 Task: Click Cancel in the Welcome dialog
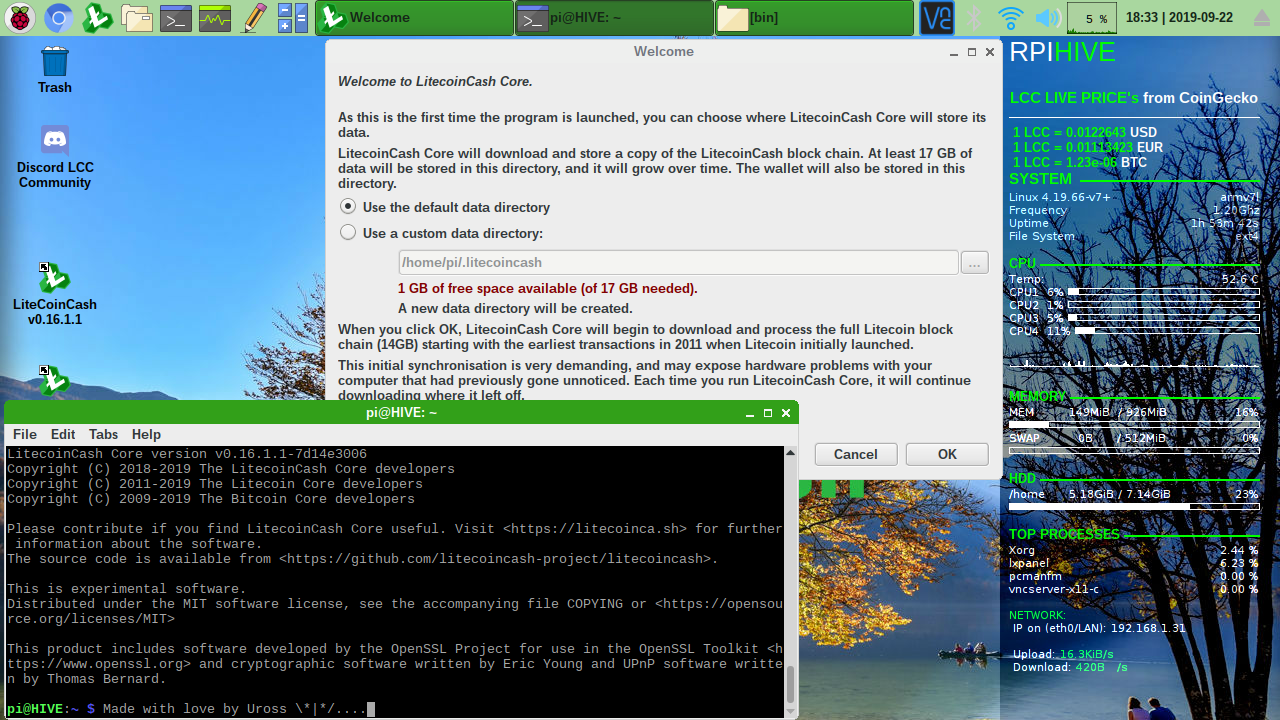pos(855,454)
